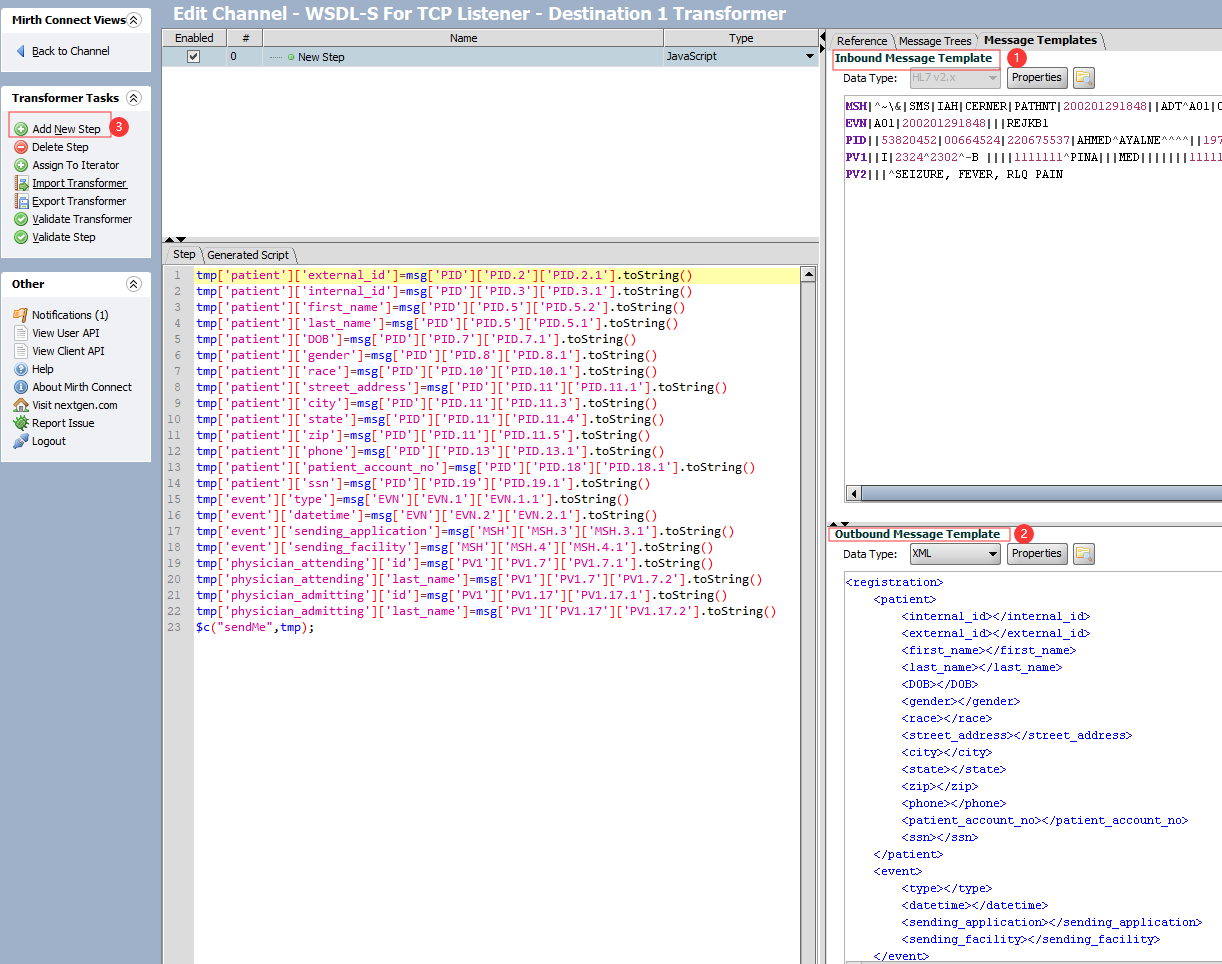Image resolution: width=1222 pixels, height=964 pixels.
Task: Open file for Inbound Message Template
Action: pyautogui.click(x=1084, y=78)
